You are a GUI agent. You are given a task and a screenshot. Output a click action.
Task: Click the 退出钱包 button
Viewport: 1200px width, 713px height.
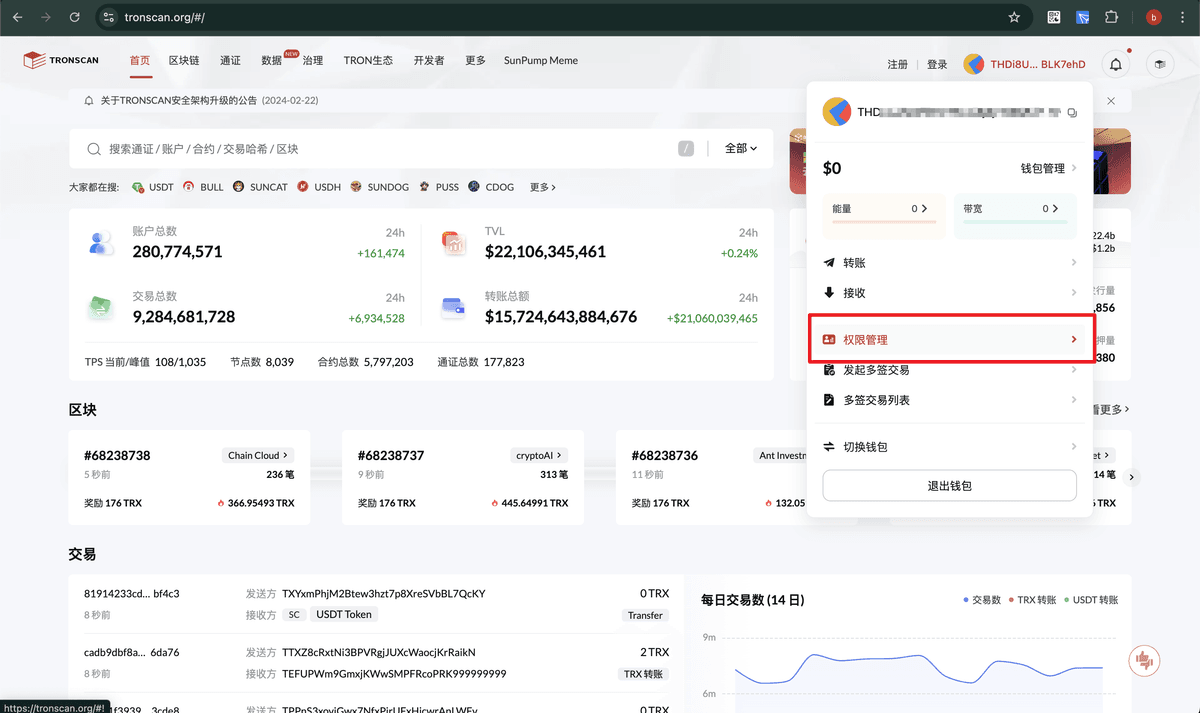[x=948, y=486]
